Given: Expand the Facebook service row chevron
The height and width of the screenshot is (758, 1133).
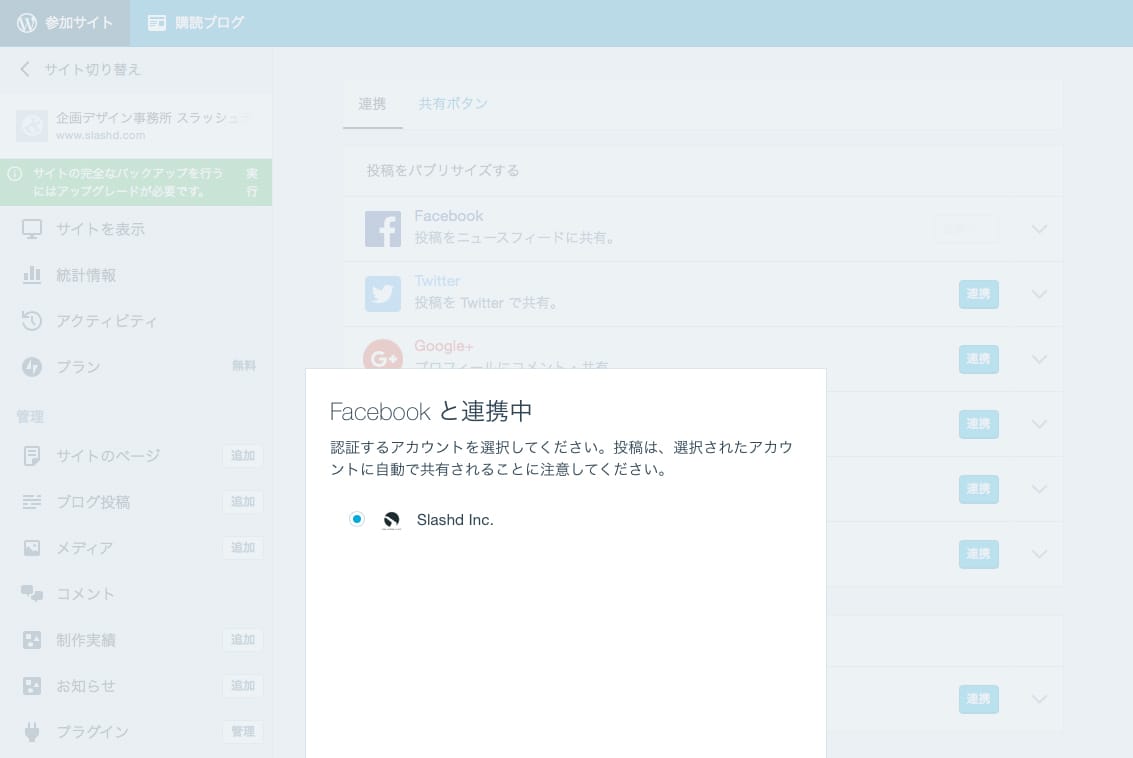Looking at the screenshot, I should click(1039, 229).
